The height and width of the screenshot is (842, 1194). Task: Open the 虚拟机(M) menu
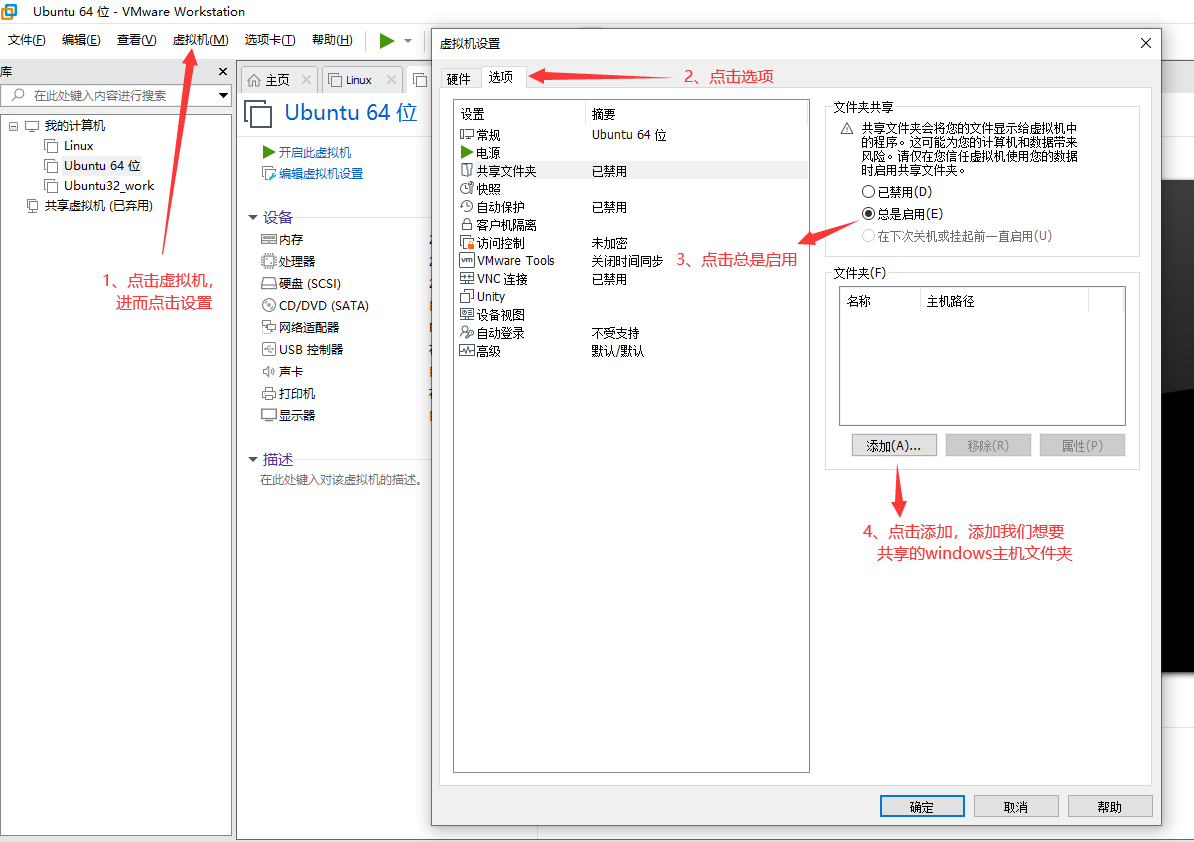coord(200,40)
